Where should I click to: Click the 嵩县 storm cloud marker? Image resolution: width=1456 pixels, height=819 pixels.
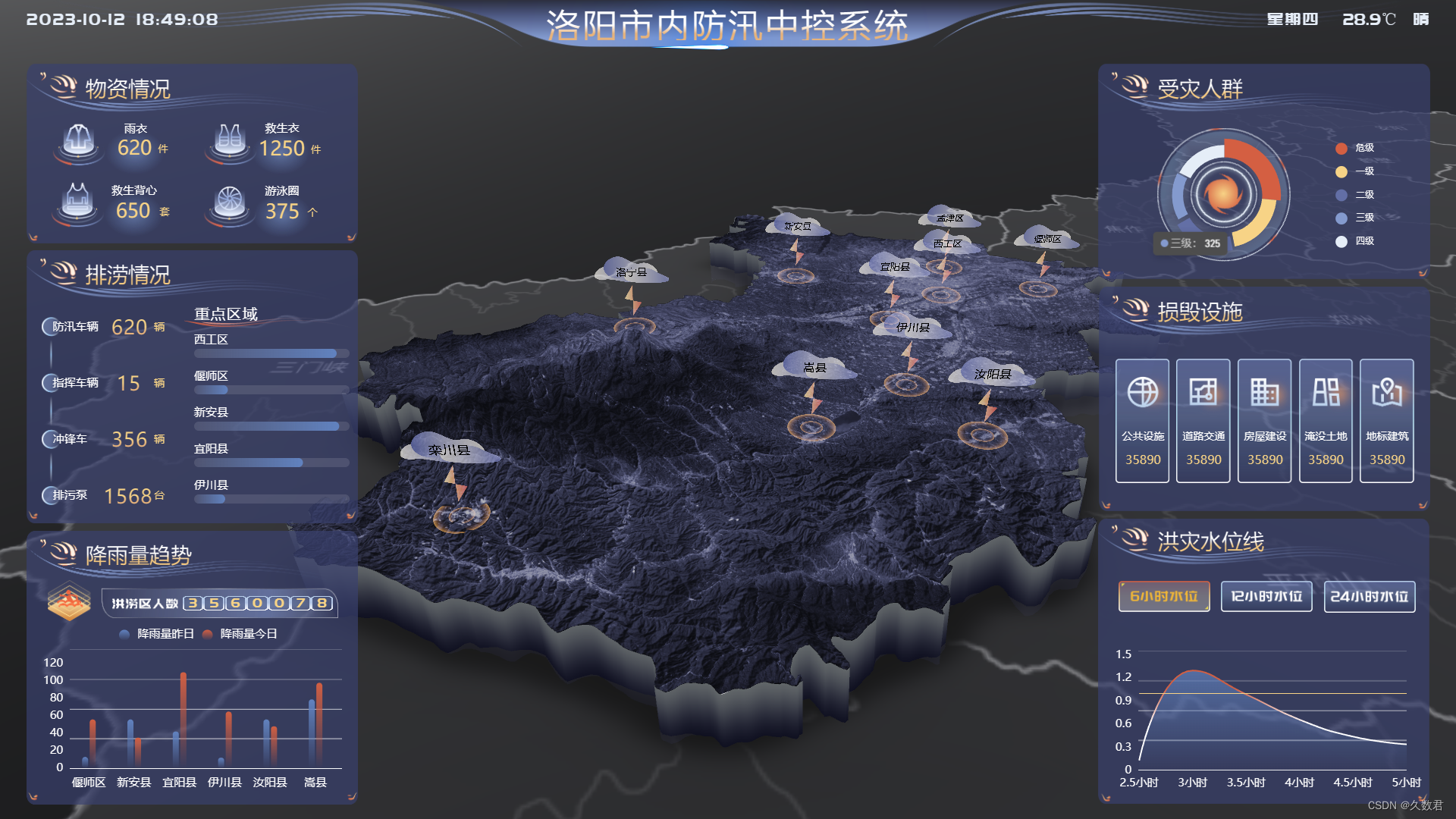[x=814, y=366]
